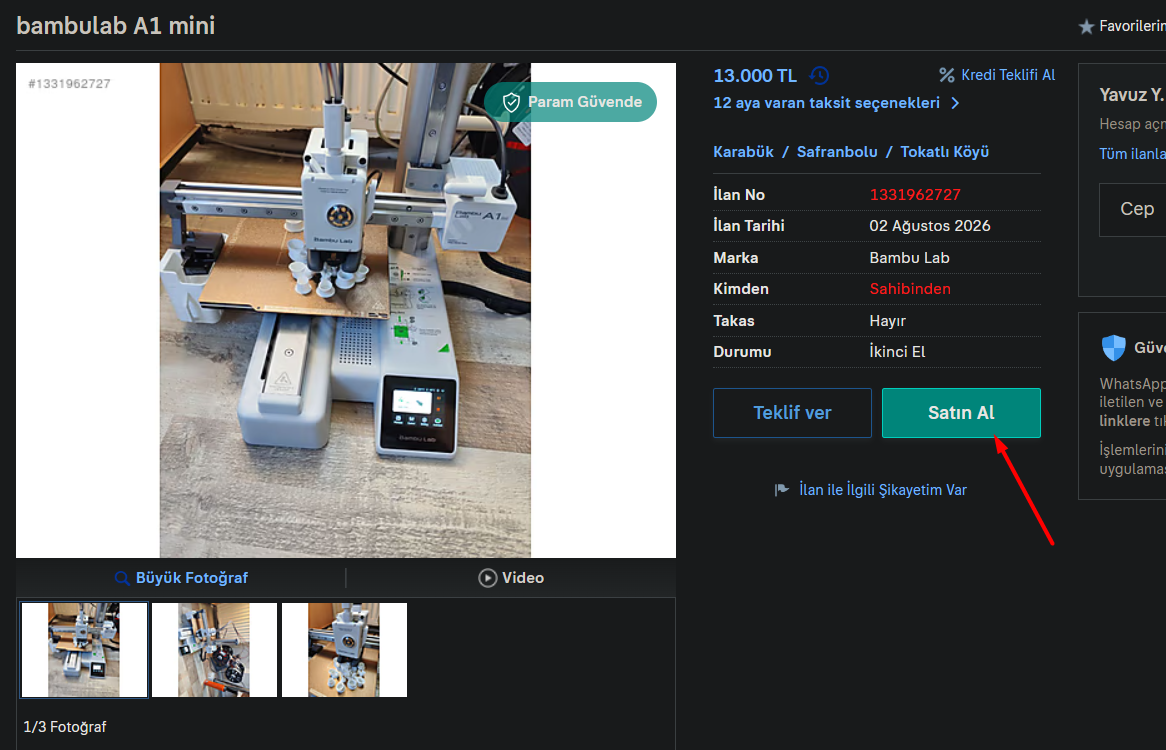Select the second thumbnail with filament spools
The height and width of the screenshot is (750, 1166).
(214, 650)
